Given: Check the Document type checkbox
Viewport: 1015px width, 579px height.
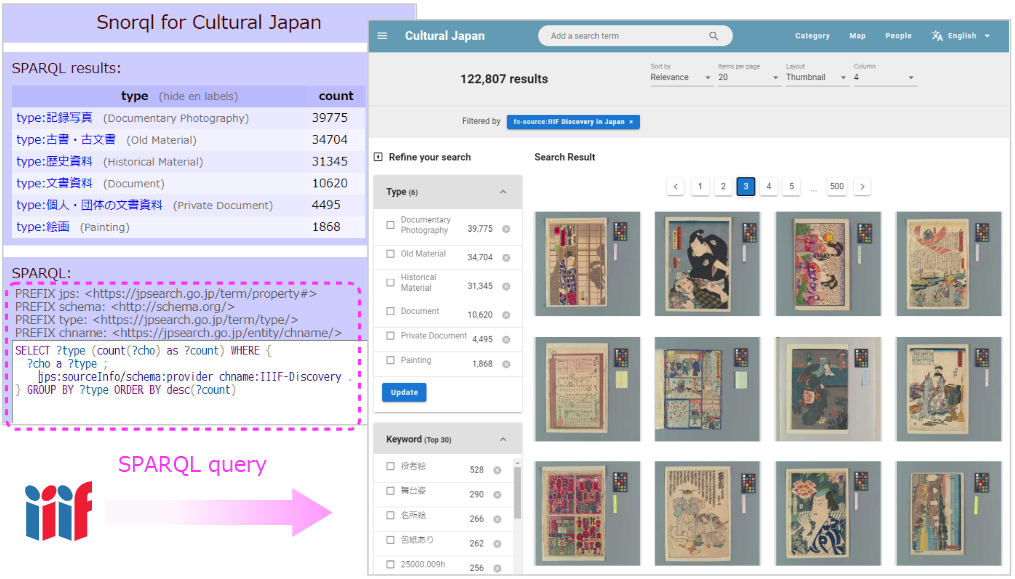Looking at the screenshot, I should pos(390,311).
